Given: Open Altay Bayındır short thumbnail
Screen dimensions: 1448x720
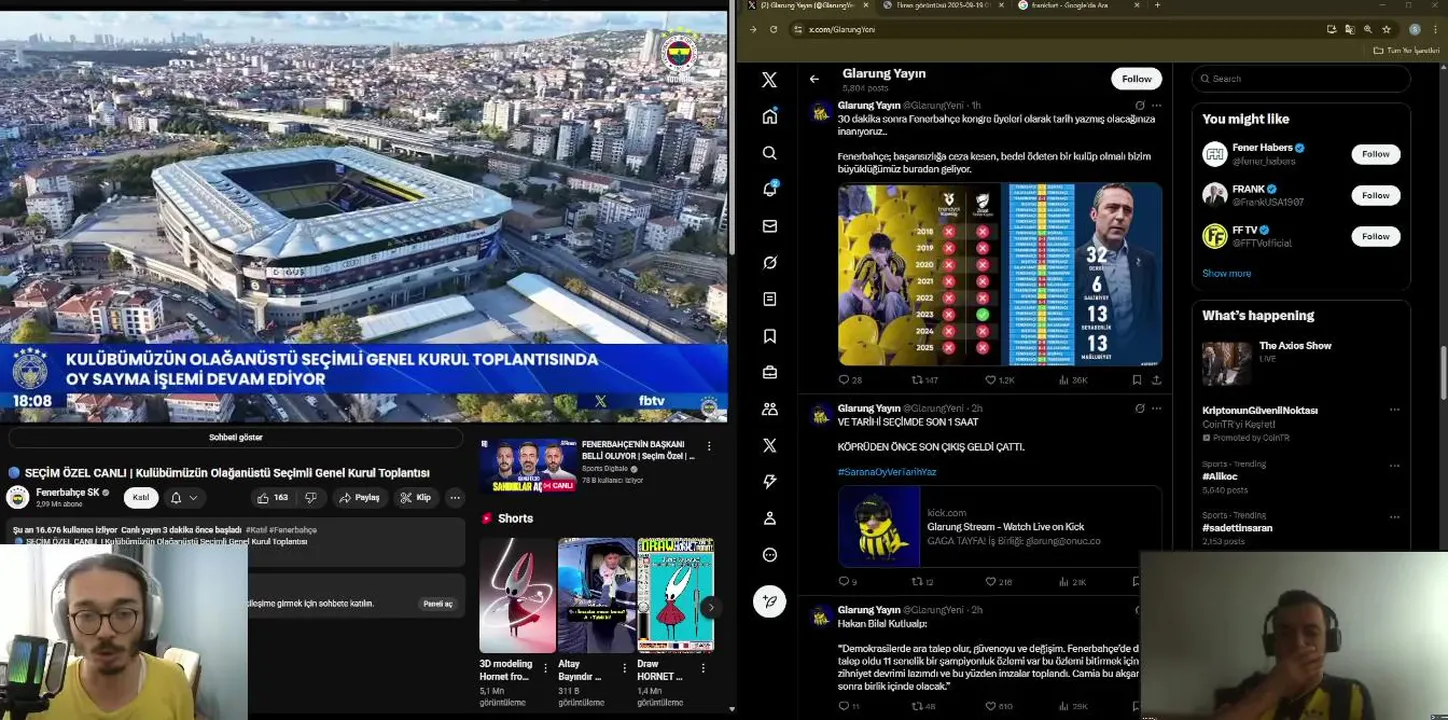Looking at the screenshot, I should click(596, 595).
